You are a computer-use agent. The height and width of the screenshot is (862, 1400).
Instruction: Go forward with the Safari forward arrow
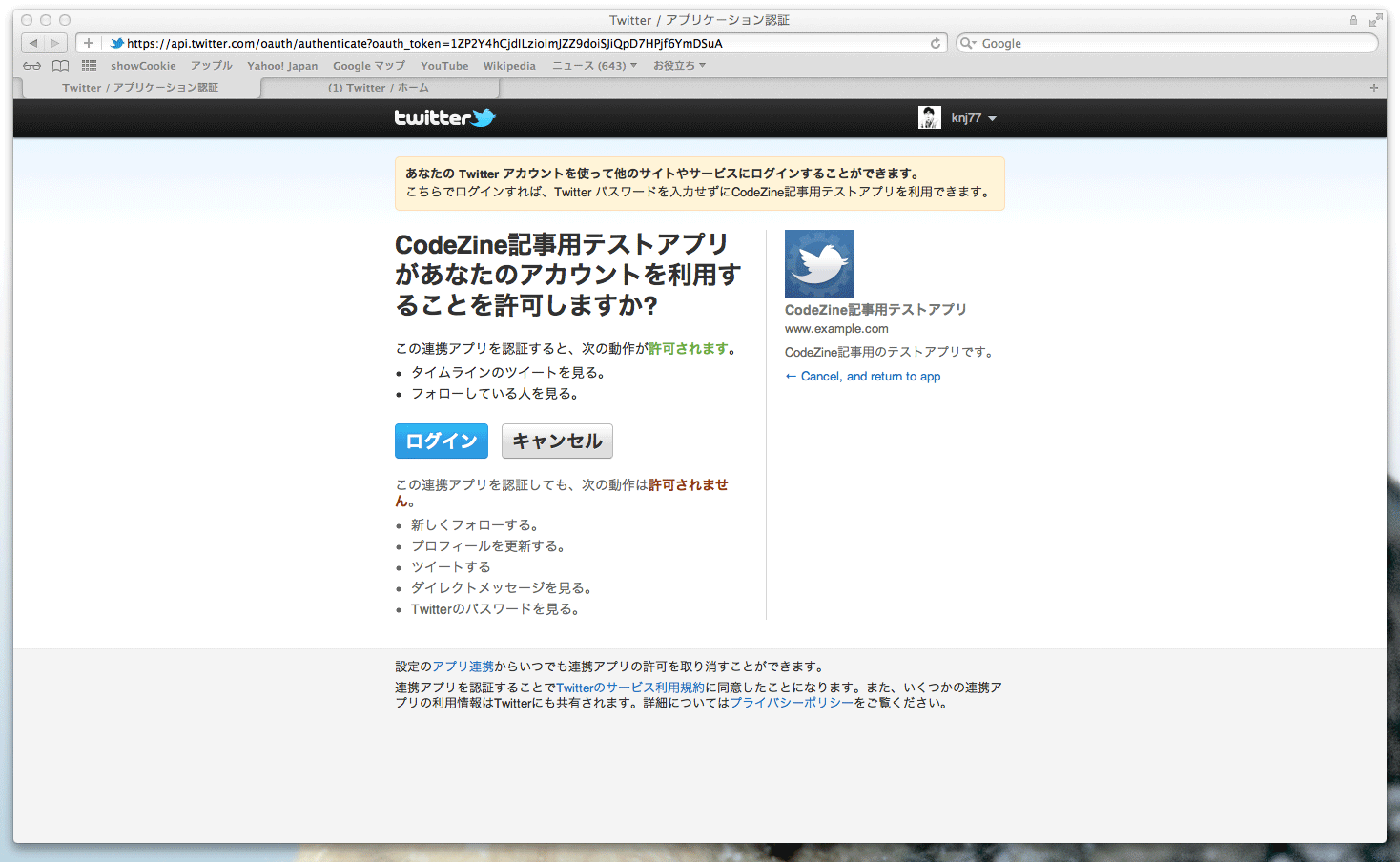(x=56, y=43)
